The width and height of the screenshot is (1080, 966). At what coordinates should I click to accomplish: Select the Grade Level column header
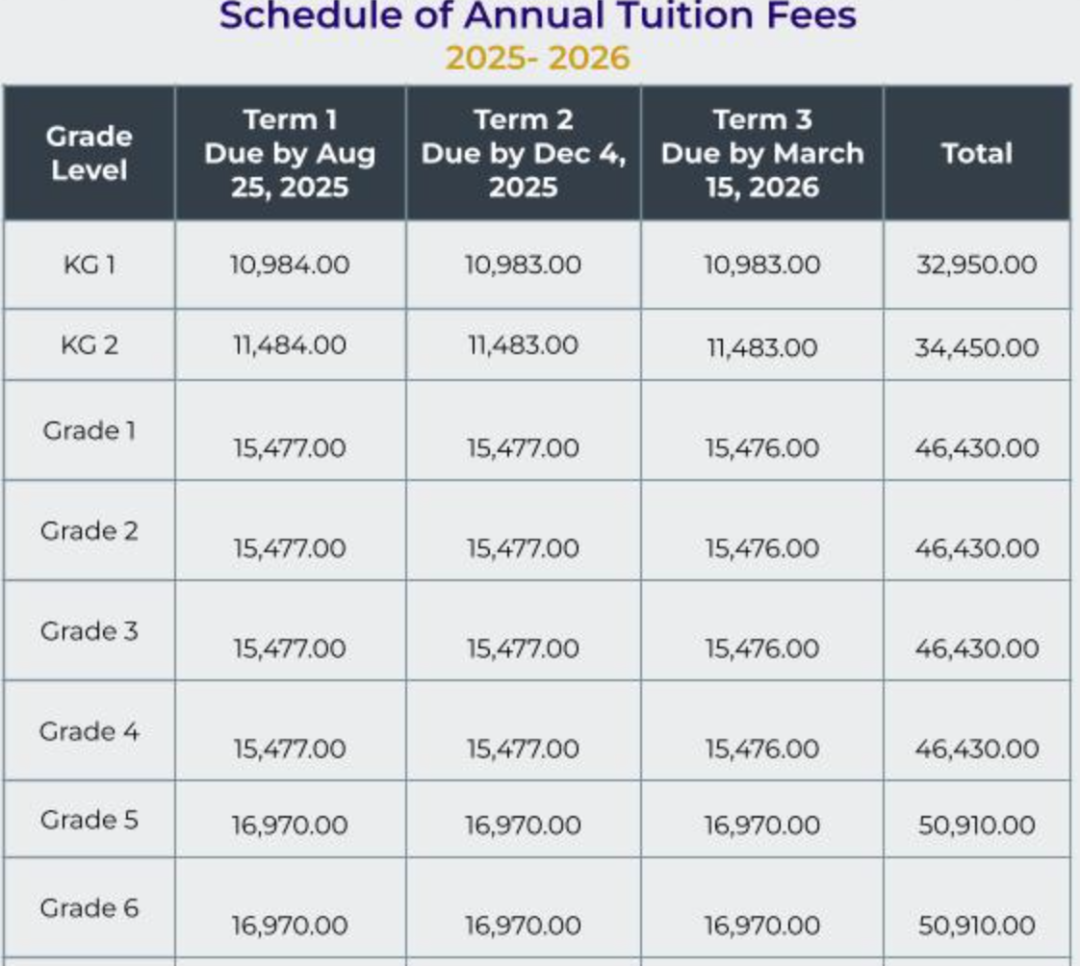point(89,153)
